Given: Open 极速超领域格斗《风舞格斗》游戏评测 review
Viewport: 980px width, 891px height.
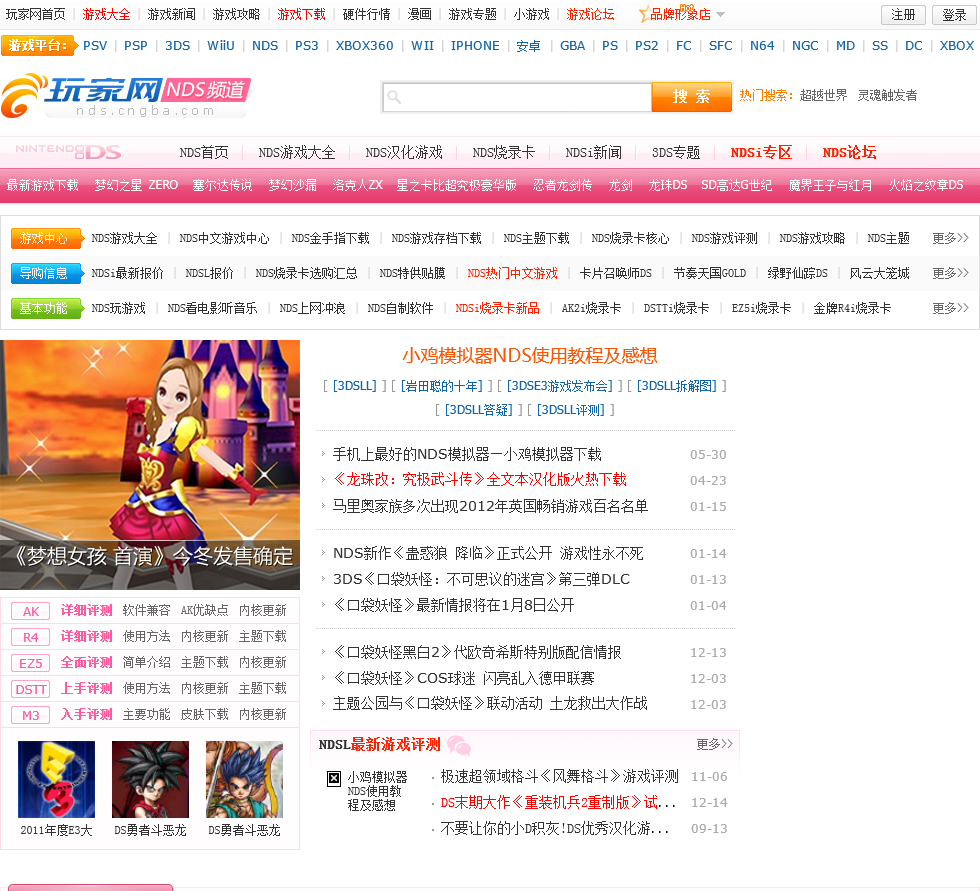Looking at the screenshot, I should (559, 777).
